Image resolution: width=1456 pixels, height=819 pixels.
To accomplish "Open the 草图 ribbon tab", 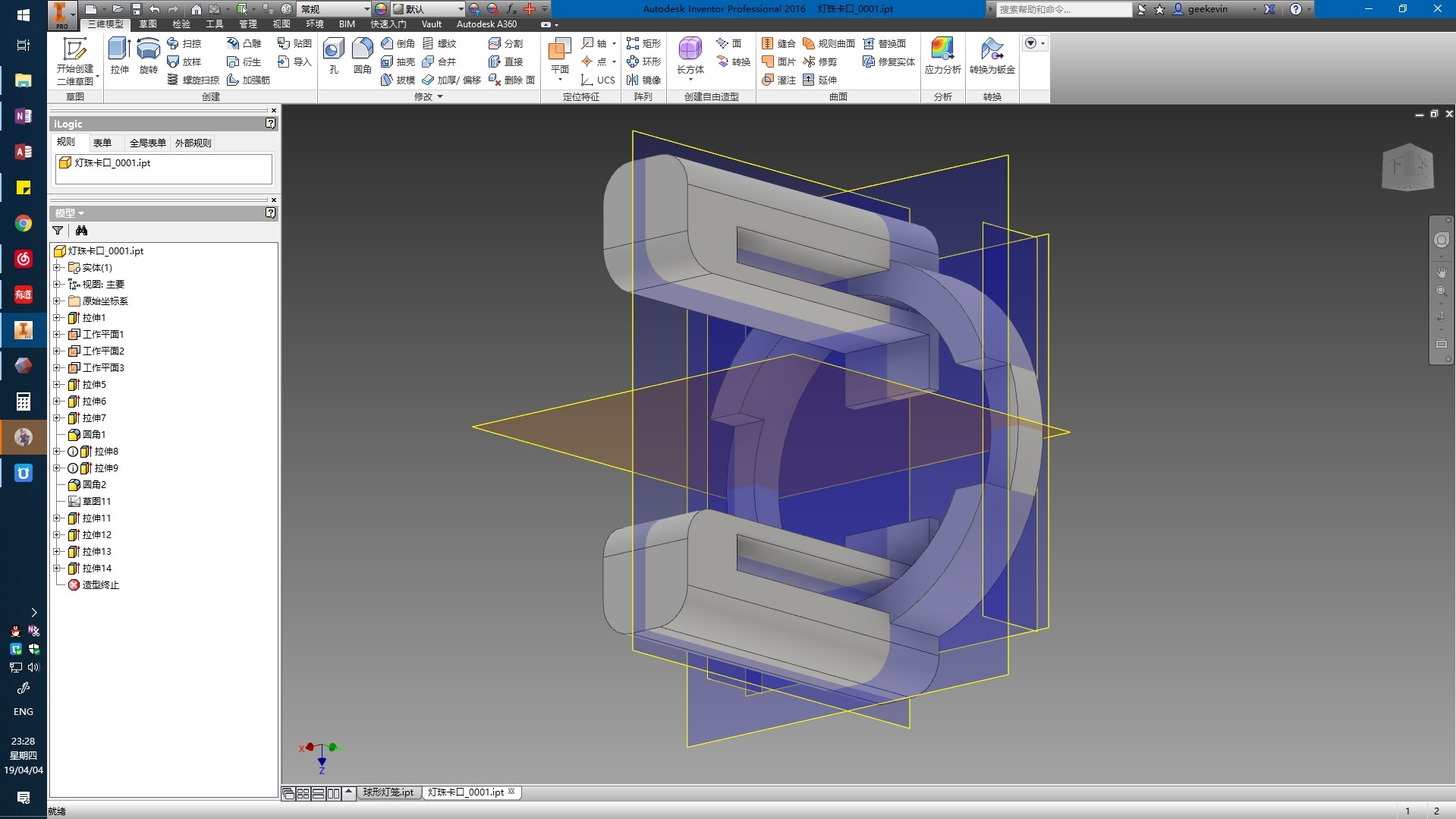I will click(x=148, y=24).
